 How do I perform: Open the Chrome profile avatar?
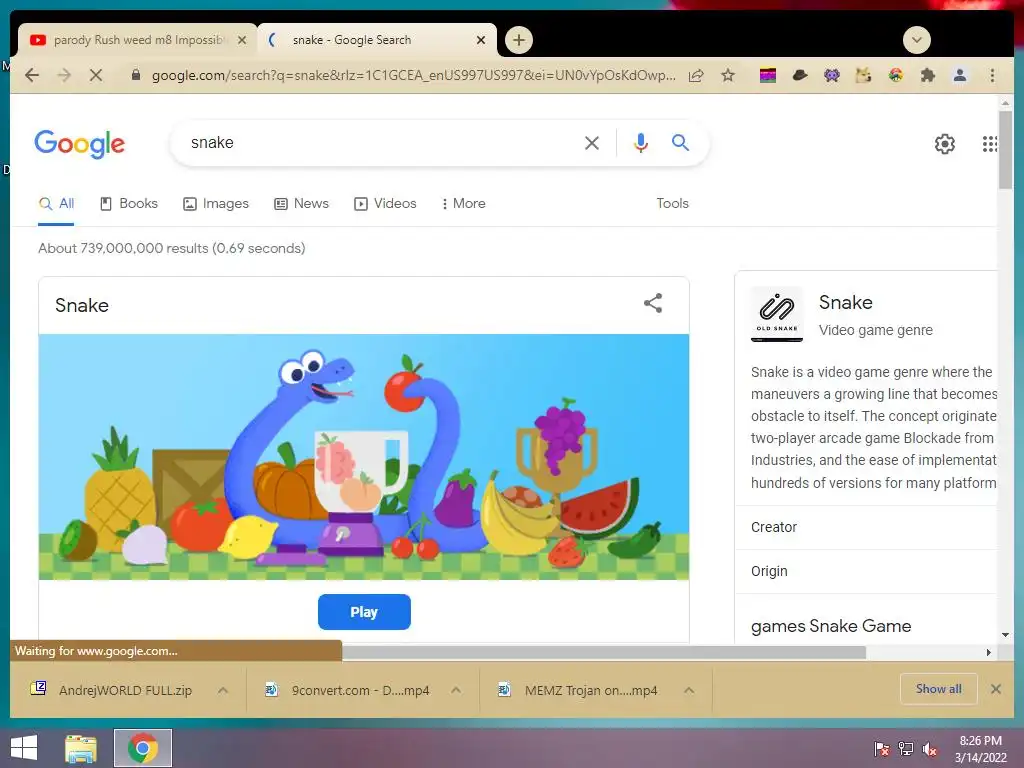point(960,75)
